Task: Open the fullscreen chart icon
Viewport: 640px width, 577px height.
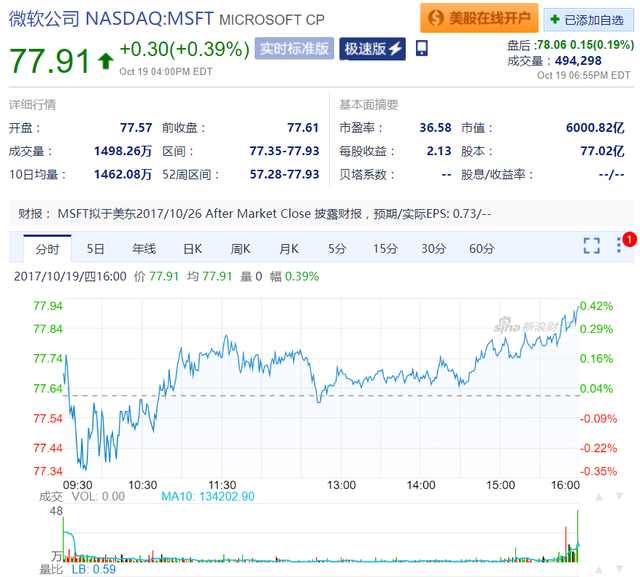Action: [591, 246]
